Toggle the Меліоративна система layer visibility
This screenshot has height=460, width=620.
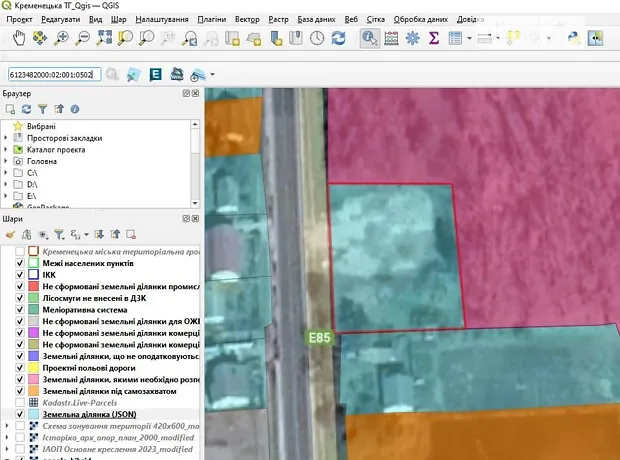(19, 309)
